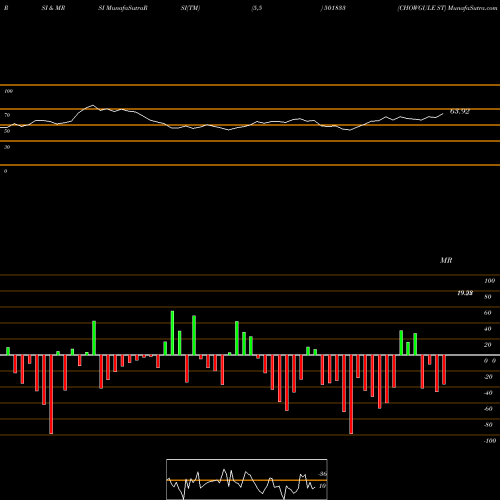Click the RSI axis label 50
This screenshot has width=500, height=500.
[7, 131]
